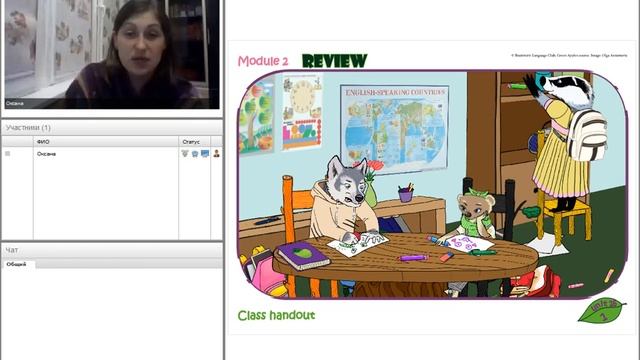Click the 'Class handout' text on the slide
Viewport: 640px width, 360px height.
click(x=276, y=316)
